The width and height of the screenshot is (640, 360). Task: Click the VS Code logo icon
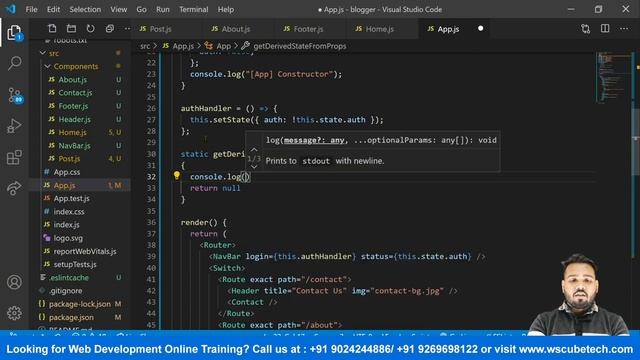[x=11, y=9]
